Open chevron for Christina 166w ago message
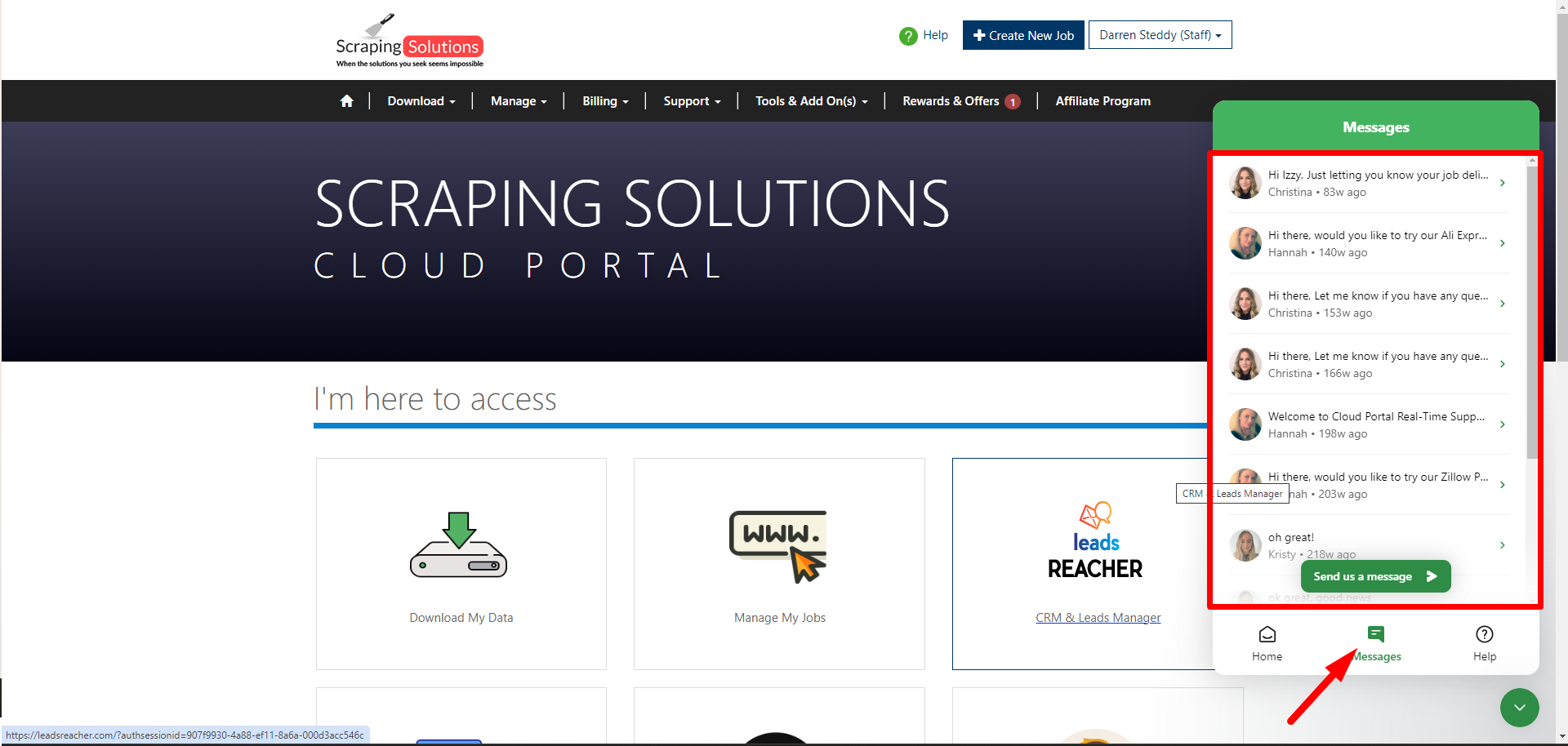 pos(1503,364)
